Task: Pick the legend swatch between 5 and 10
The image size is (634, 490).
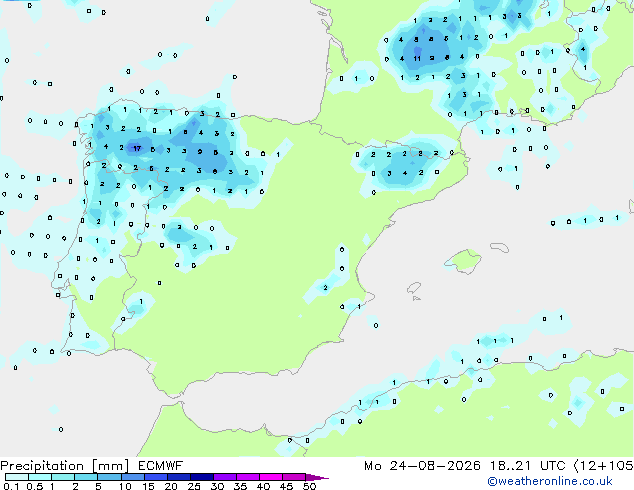Action: 109,477
